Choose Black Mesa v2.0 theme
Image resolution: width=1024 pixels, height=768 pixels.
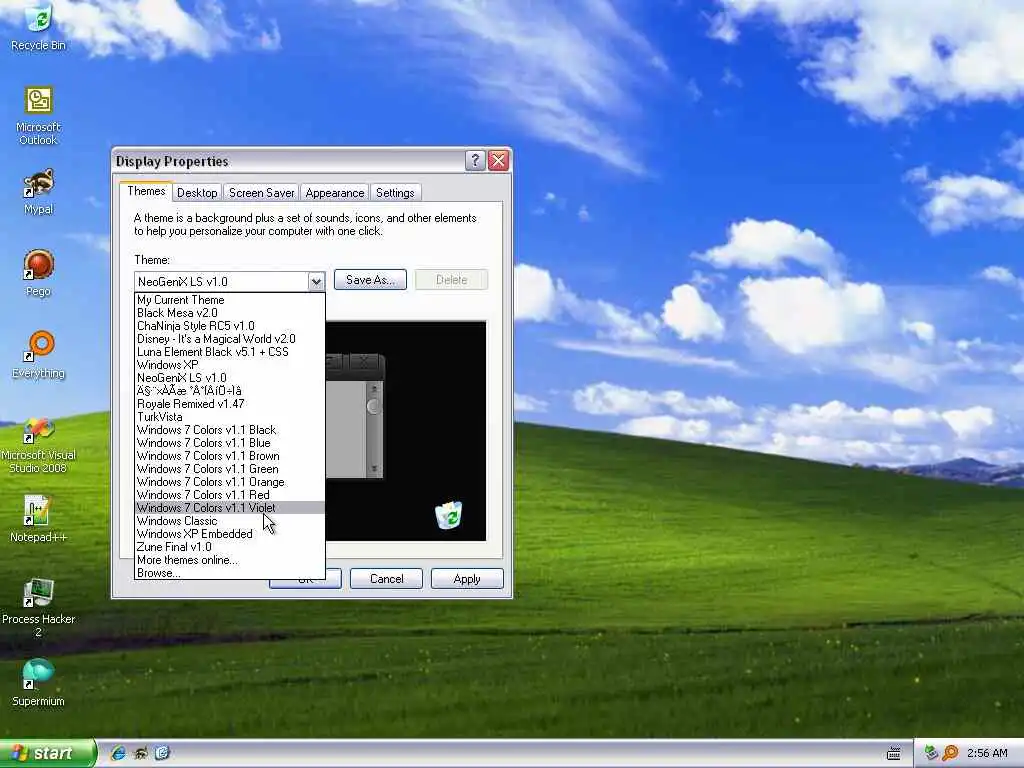point(230,313)
